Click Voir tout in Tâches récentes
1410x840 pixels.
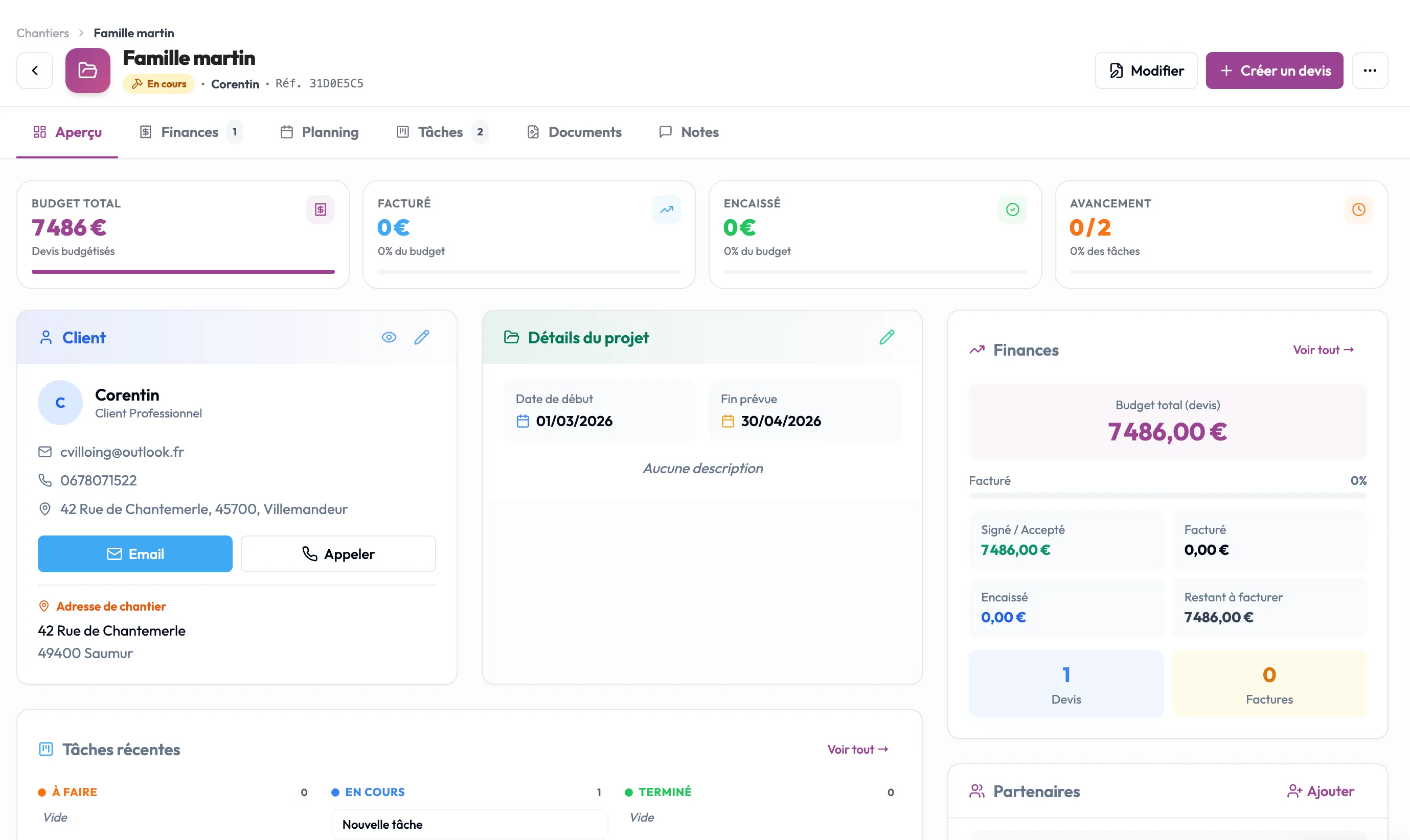tap(858, 750)
